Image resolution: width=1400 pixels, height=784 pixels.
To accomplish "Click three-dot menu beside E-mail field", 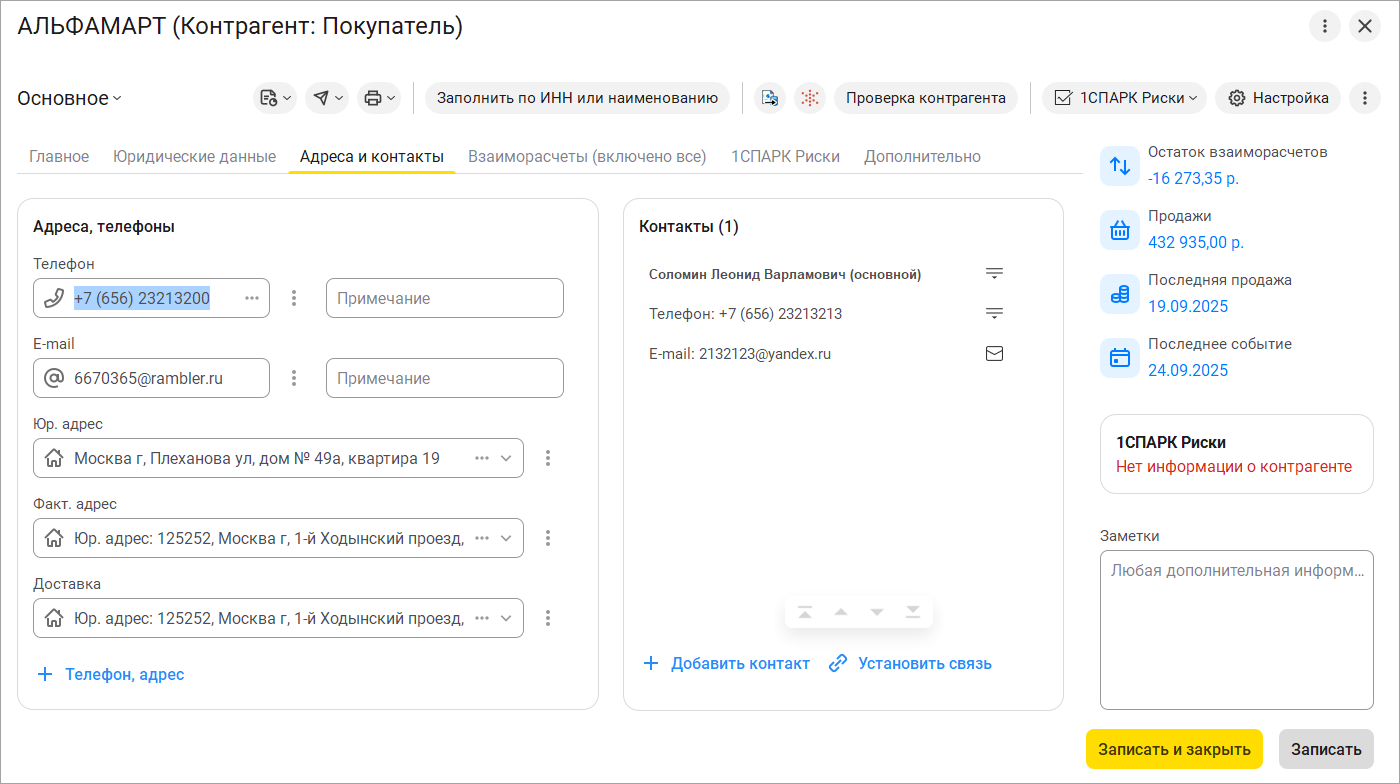I will tap(294, 378).
